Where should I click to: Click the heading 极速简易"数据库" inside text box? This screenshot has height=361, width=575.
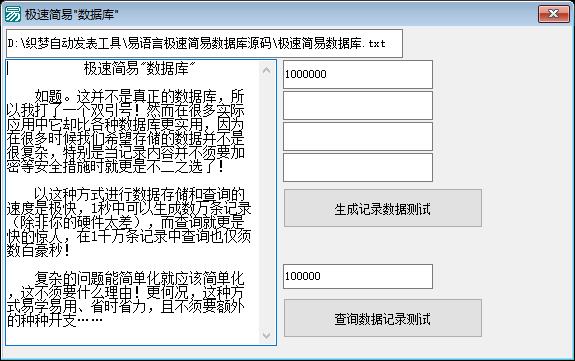[x=139, y=69]
